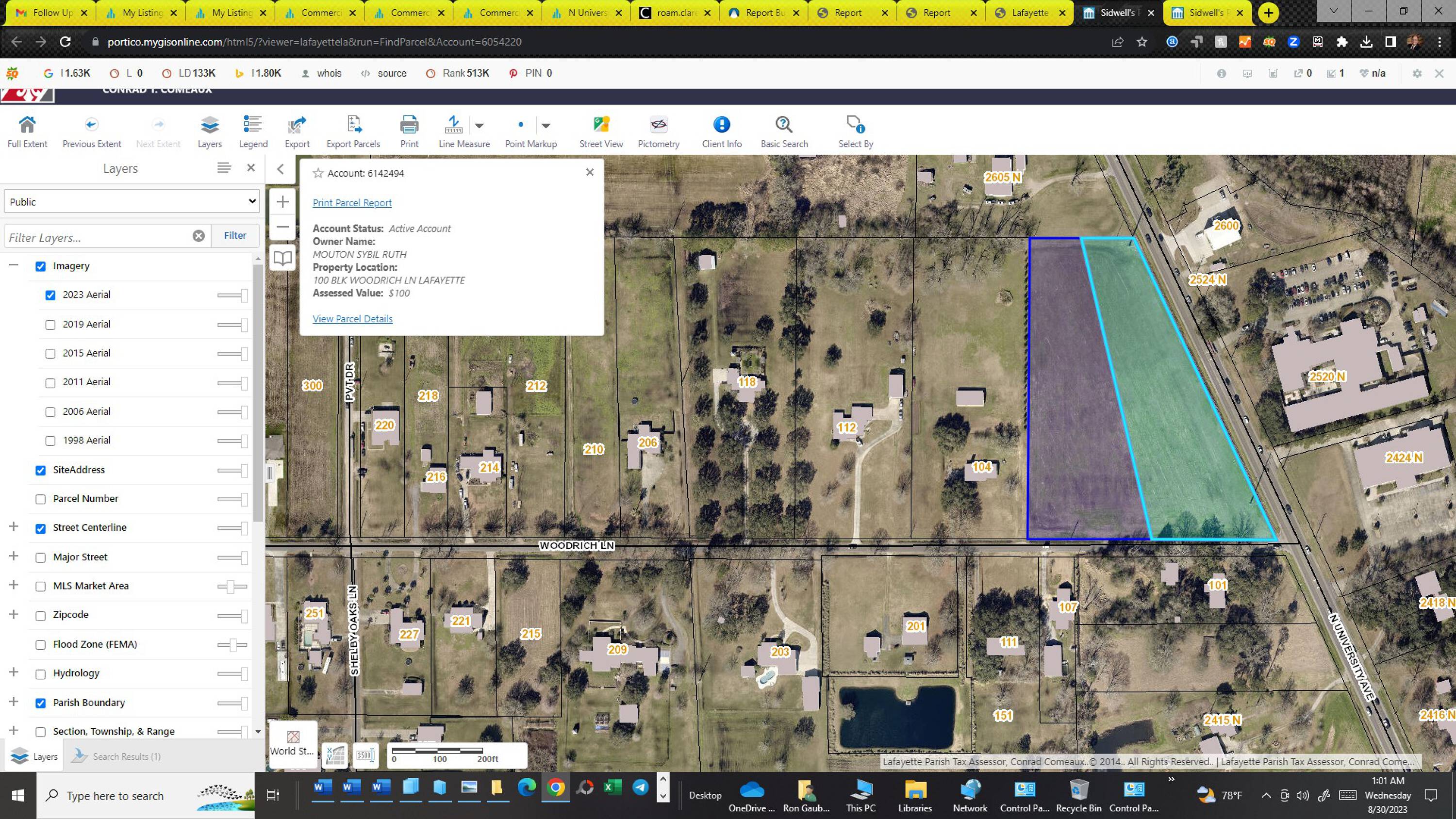Adjust the MLS Market Area opacity slider
This screenshot has height=819, width=1456.
(x=230, y=586)
